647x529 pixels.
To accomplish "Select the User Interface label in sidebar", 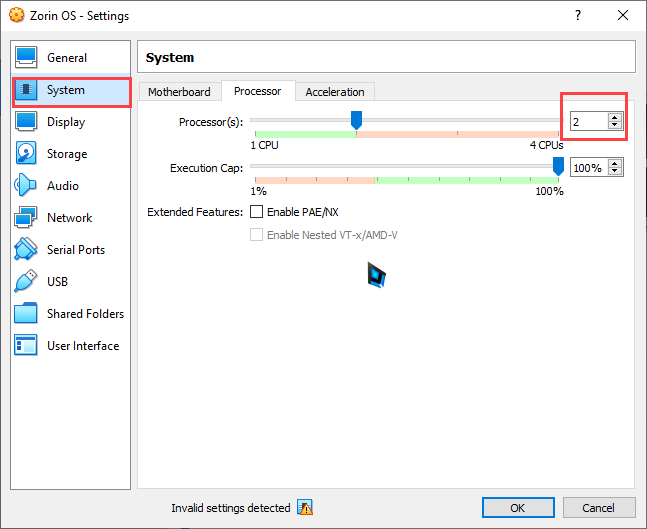I will click(x=83, y=346).
